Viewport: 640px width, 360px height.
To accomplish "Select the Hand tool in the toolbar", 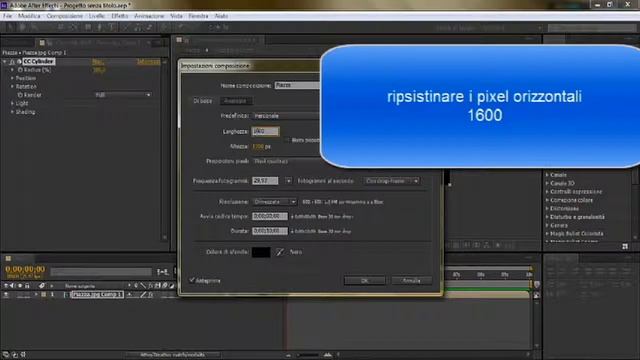I will [22, 27].
